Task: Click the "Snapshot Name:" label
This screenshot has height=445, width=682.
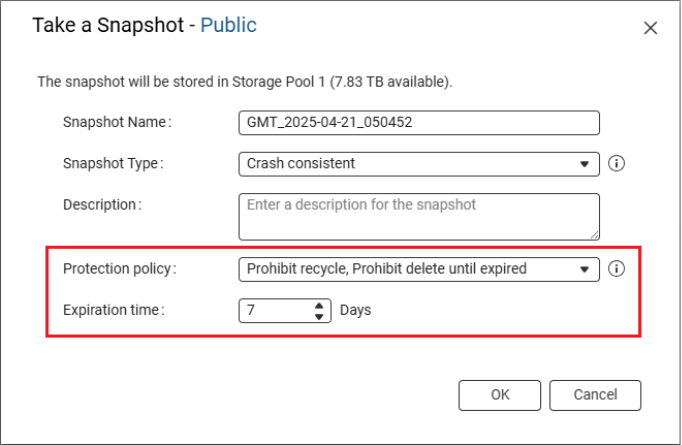Action: point(117,122)
